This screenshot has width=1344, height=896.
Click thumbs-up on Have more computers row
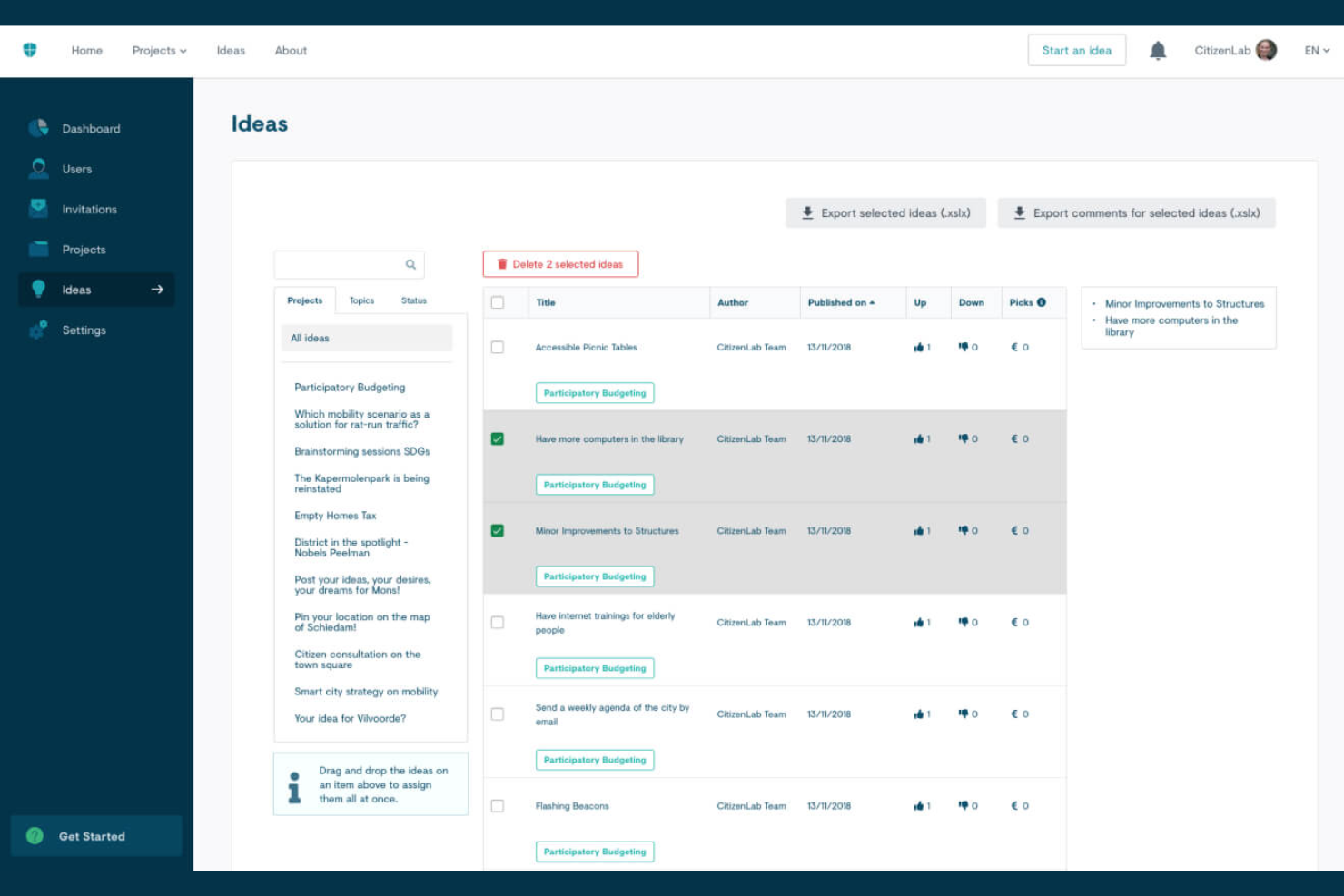click(918, 438)
